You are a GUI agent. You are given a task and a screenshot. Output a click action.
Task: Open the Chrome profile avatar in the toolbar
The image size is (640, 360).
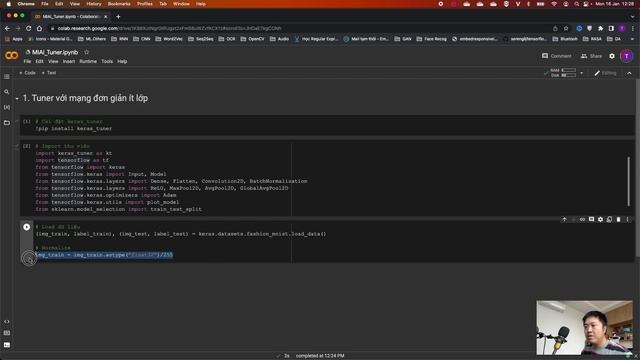622,28
